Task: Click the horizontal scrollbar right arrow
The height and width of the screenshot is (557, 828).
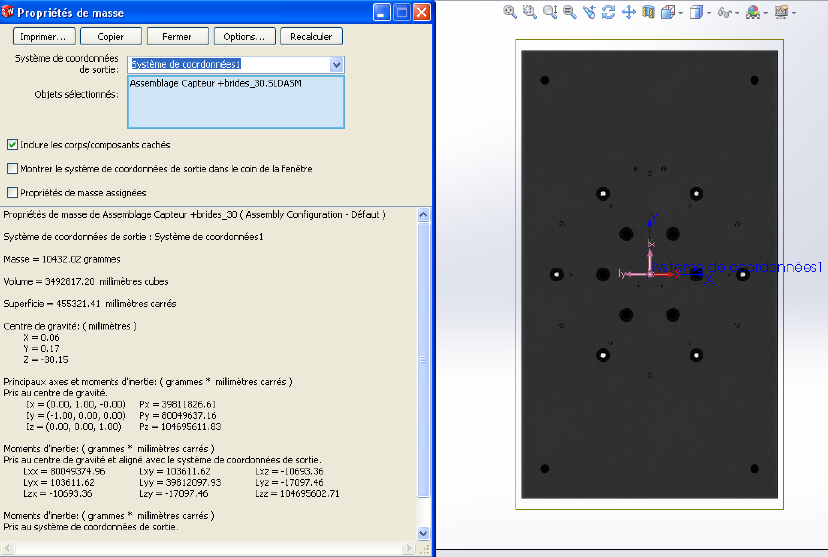Action: 408,548
